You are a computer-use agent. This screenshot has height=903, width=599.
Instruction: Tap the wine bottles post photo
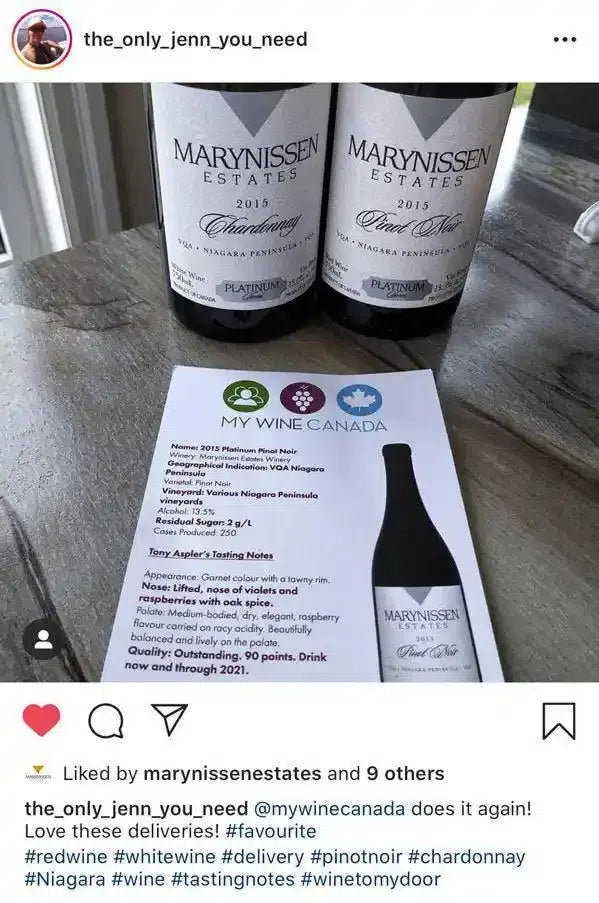pos(300,382)
